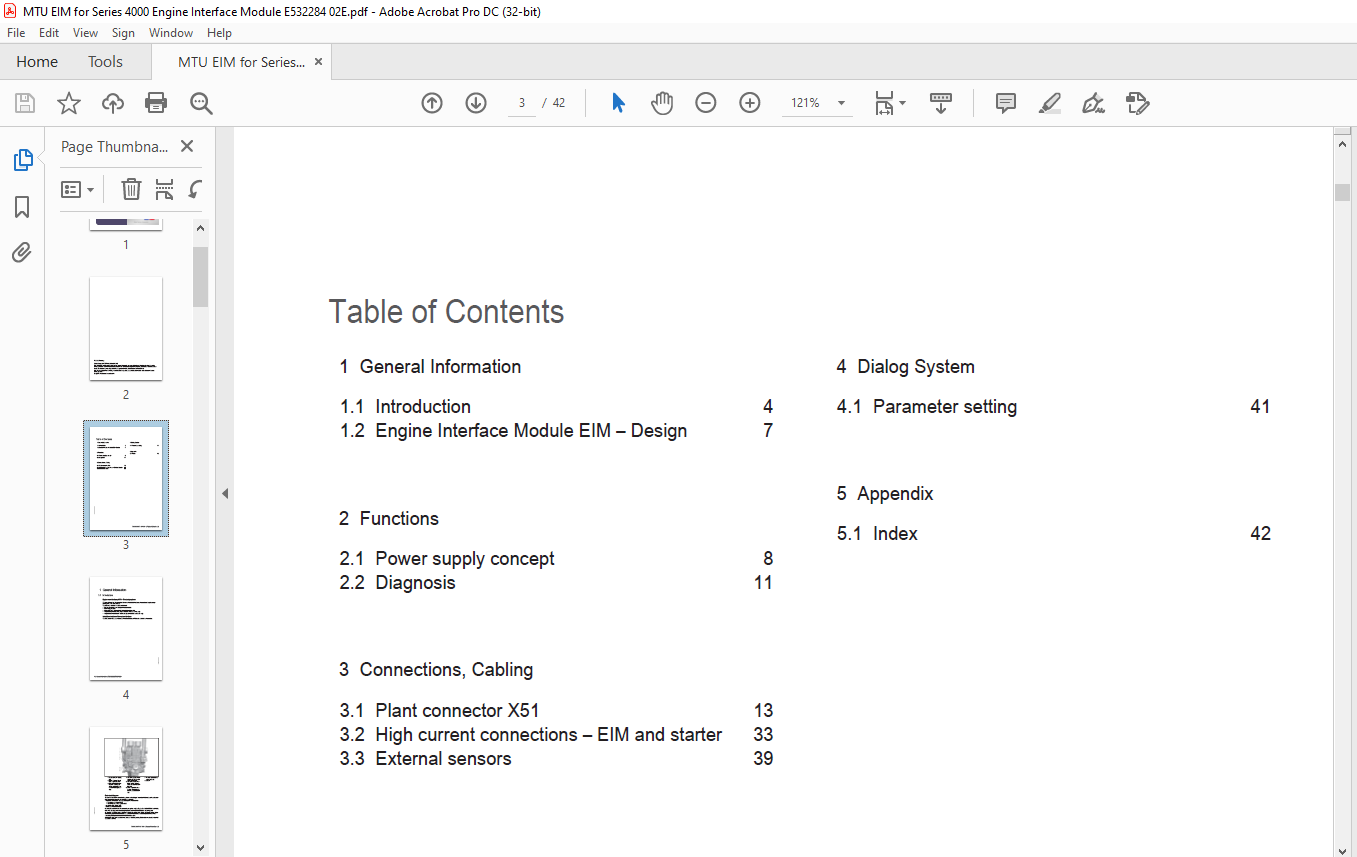Select the Highlight text tool
The width and height of the screenshot is (1357, 857).
(1050, 103)
